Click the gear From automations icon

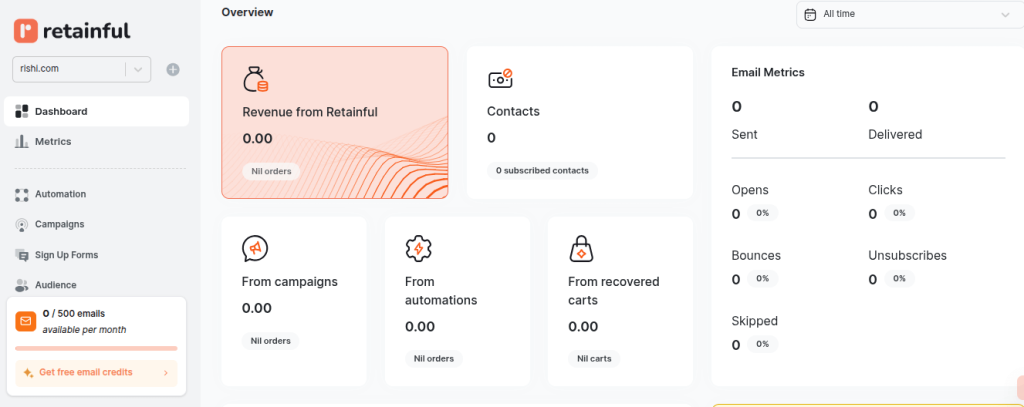coord(419,248)
